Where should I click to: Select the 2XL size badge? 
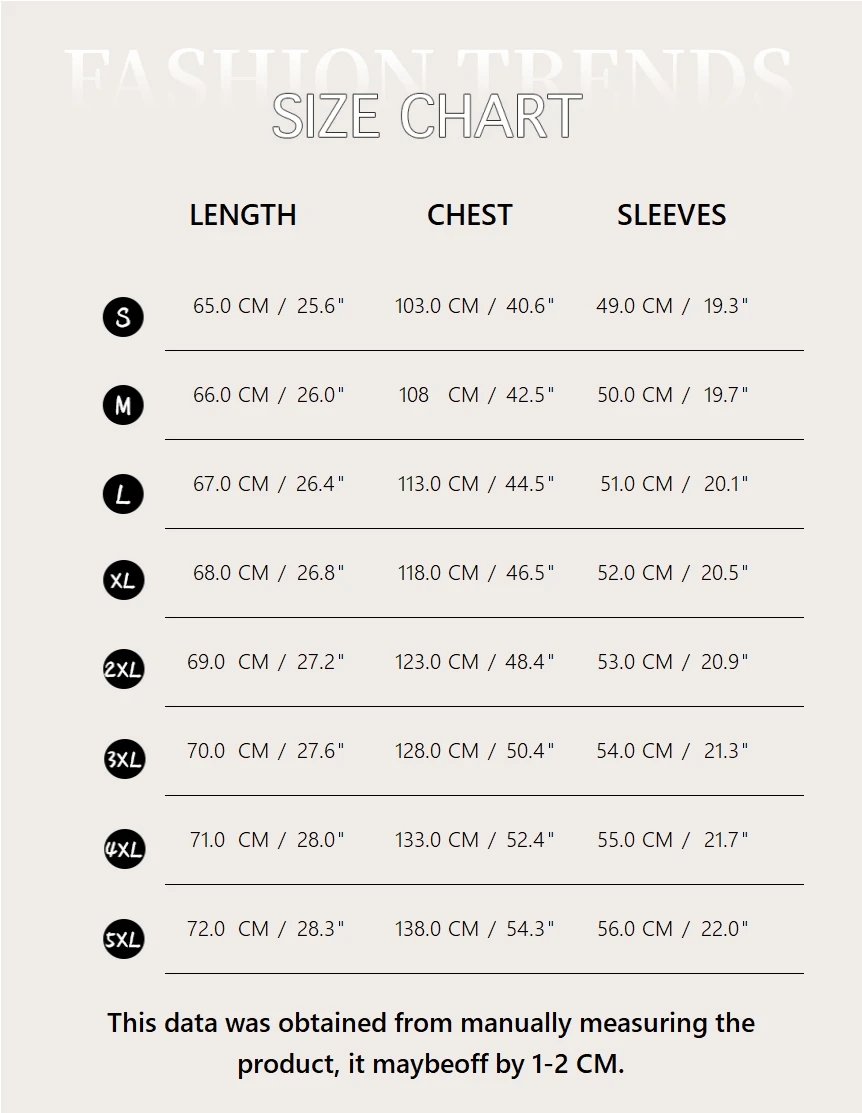click(x=123, y=669)
